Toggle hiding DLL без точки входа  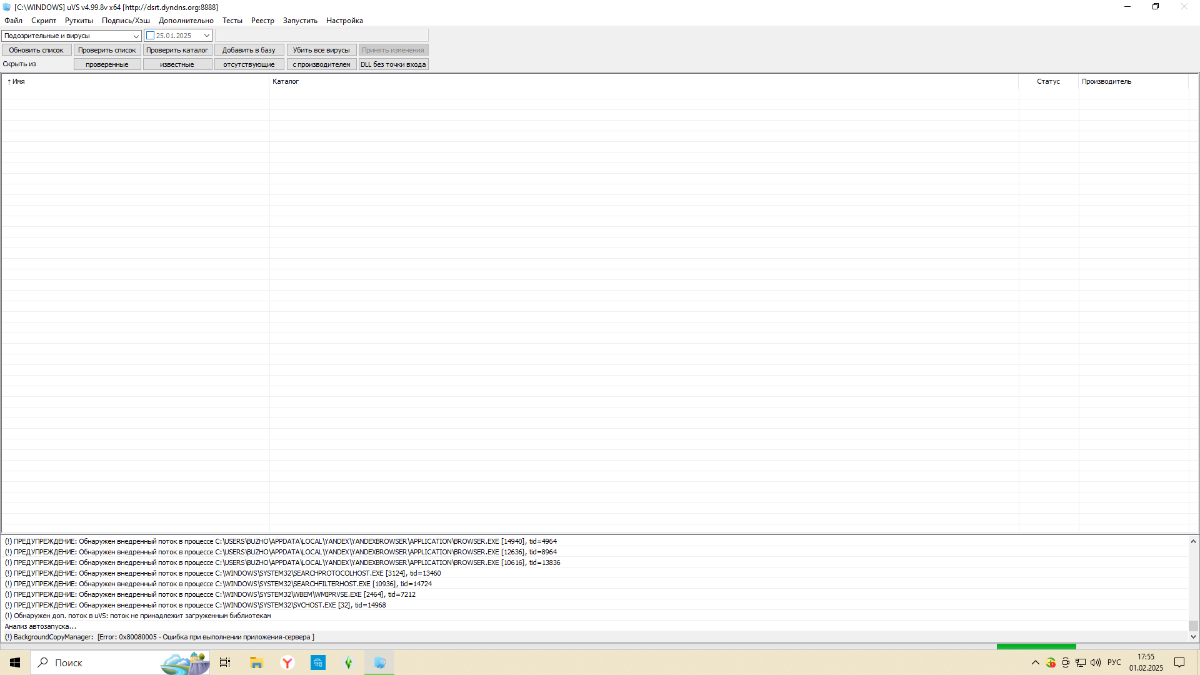(393, 64)
